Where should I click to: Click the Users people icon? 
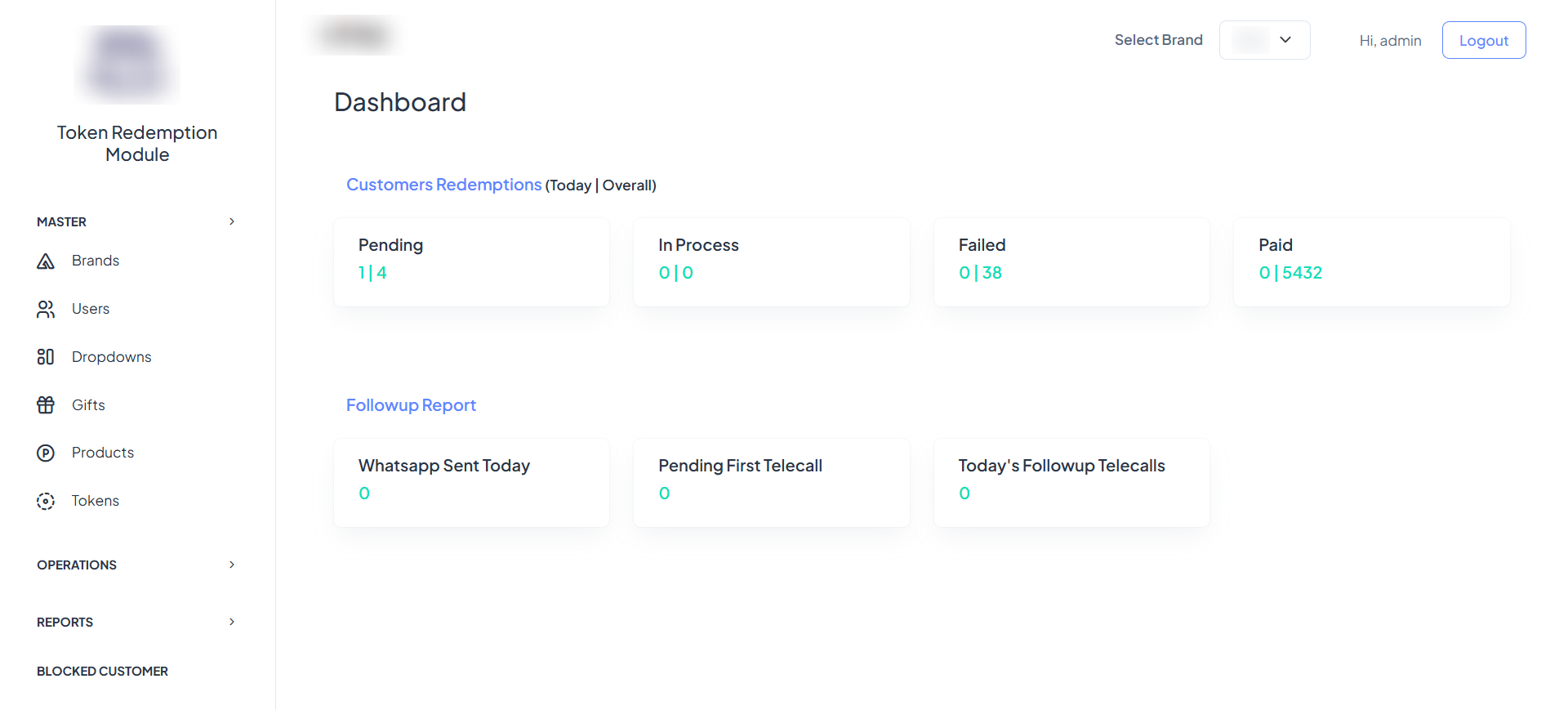point(46,309)
